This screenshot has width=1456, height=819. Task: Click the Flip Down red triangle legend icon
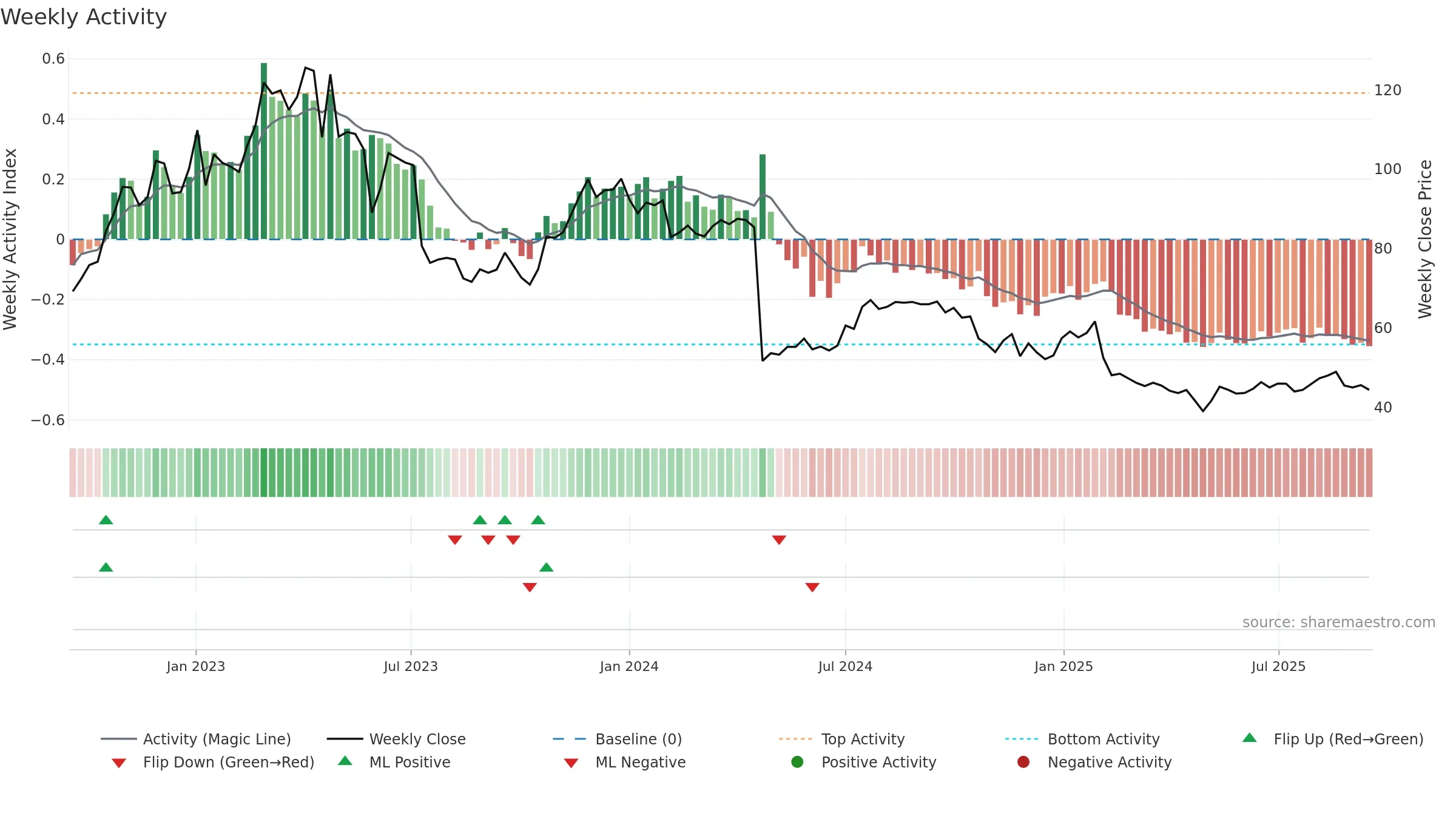click(x=119, y=763)
